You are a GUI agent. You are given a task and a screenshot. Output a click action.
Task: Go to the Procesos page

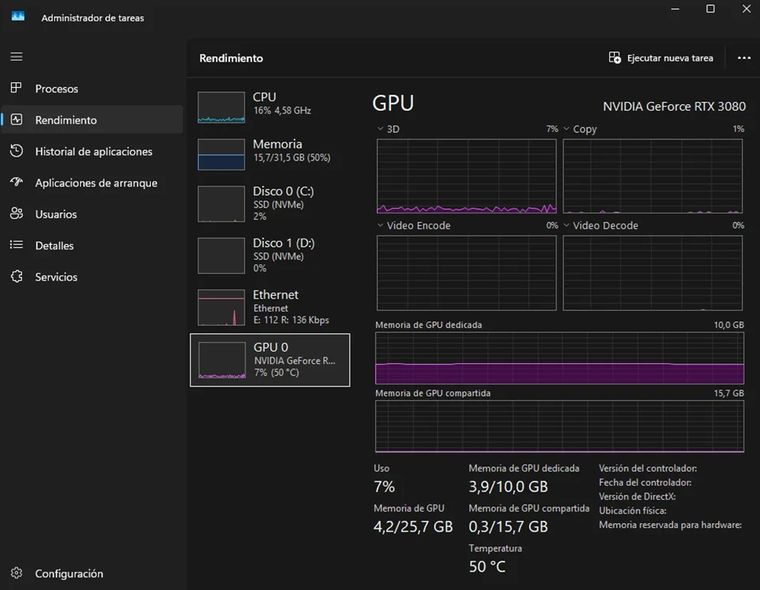click(92, 88)
